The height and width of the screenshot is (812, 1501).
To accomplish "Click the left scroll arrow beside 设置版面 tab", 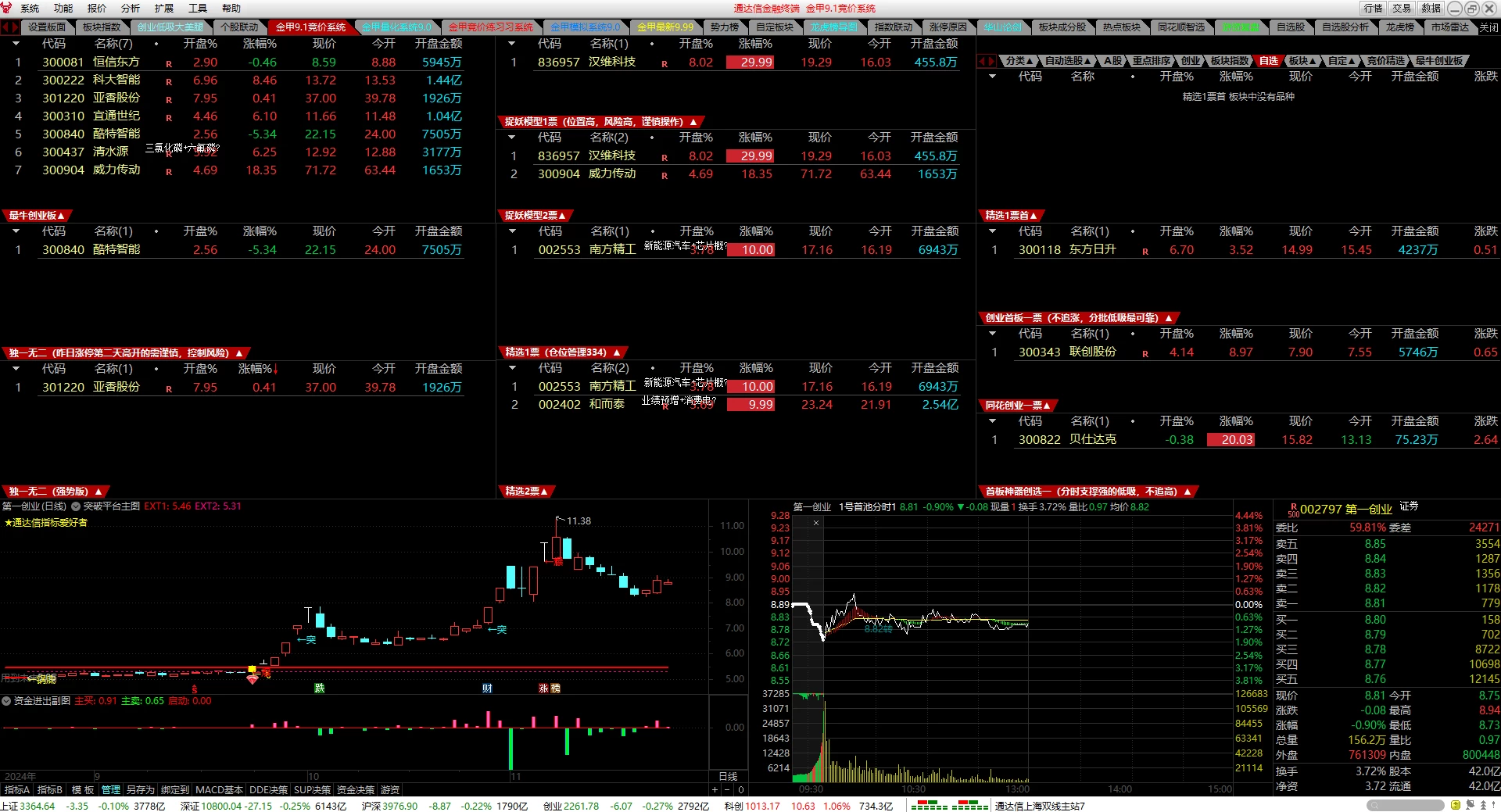I will coord(5,27).
